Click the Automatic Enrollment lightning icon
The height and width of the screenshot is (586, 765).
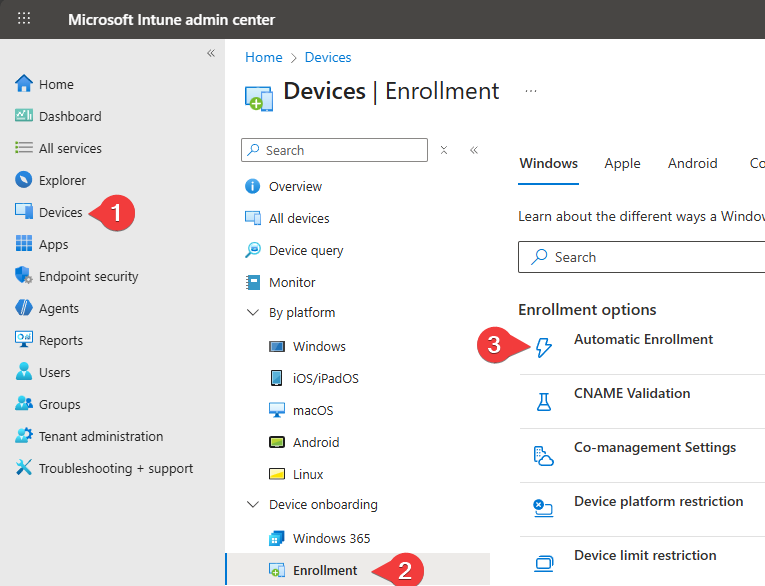click(544, 347)
